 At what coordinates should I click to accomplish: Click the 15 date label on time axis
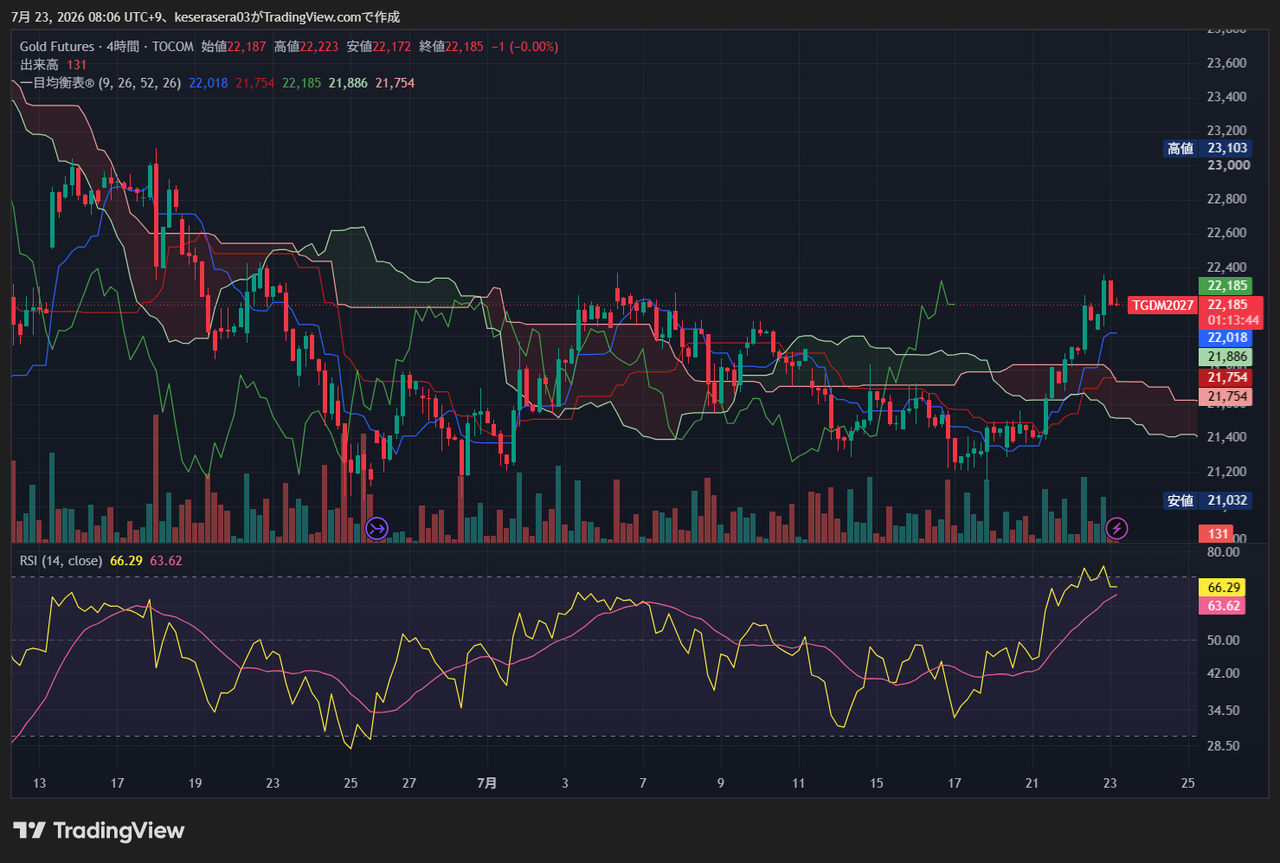tap(876, 783)
